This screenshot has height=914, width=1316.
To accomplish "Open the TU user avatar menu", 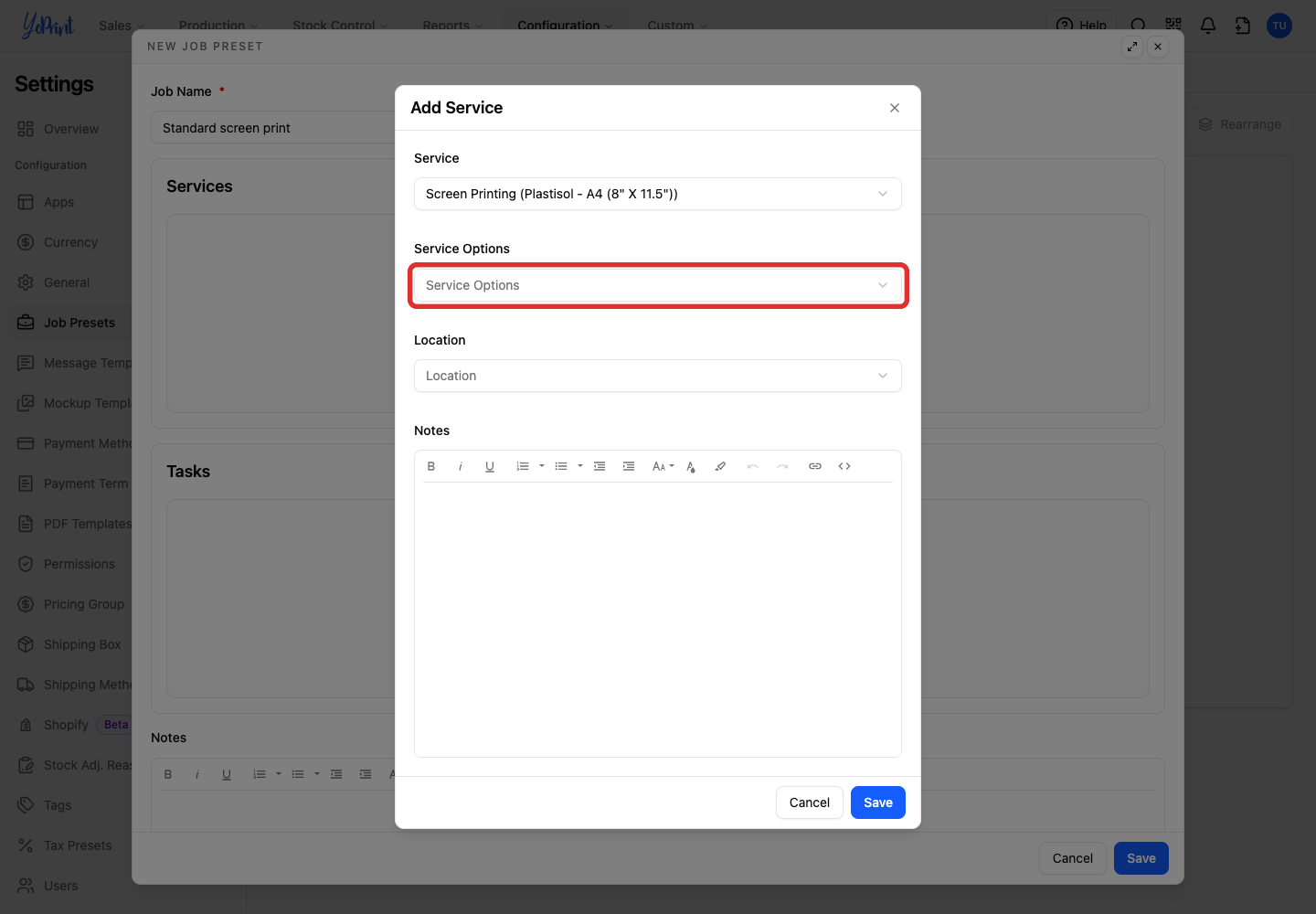I will pyautogui.click(x=1279, y=26).
